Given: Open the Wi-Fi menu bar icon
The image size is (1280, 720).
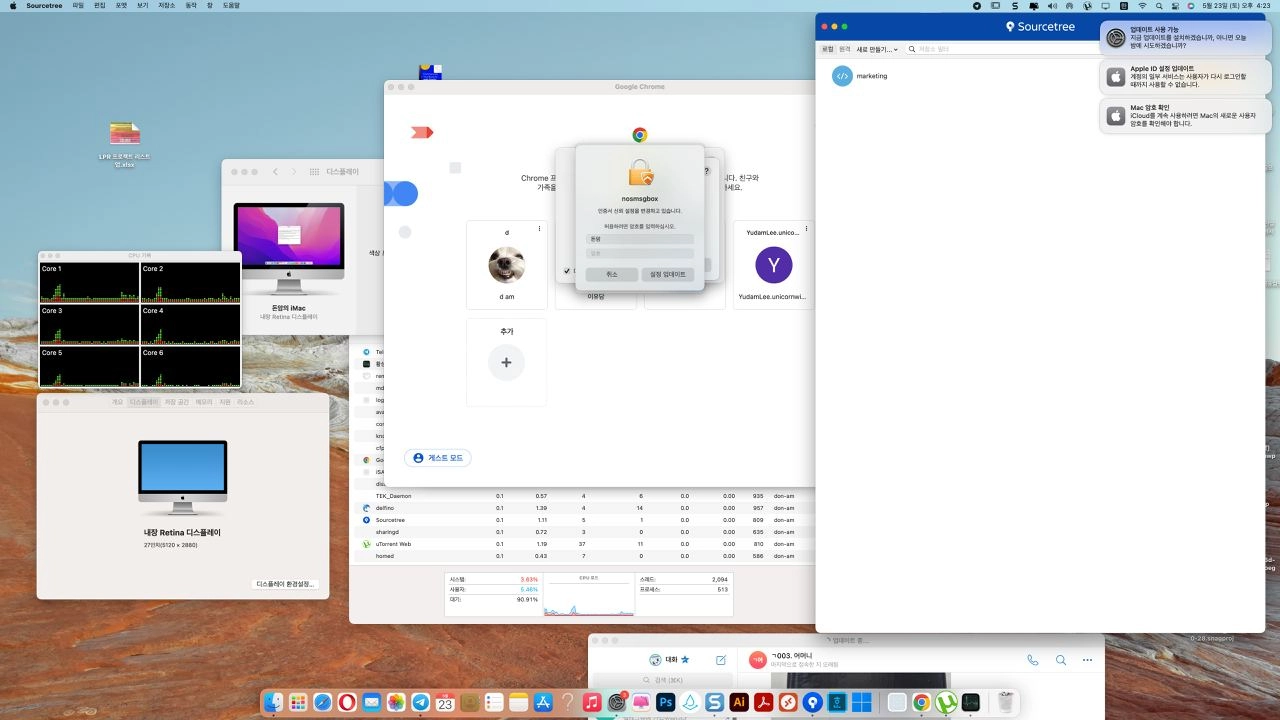Looking at the screenshot, I should [1142, 6].
